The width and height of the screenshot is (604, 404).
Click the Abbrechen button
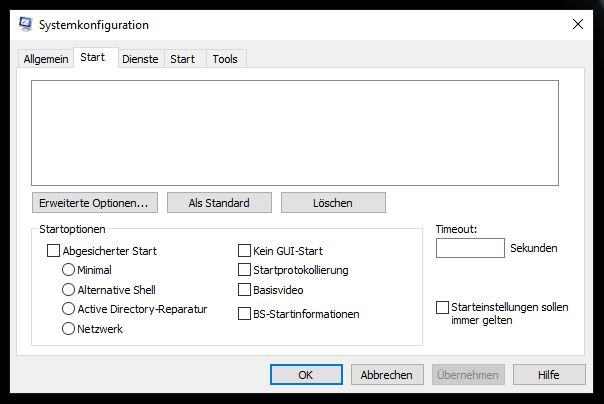(387, 375)
